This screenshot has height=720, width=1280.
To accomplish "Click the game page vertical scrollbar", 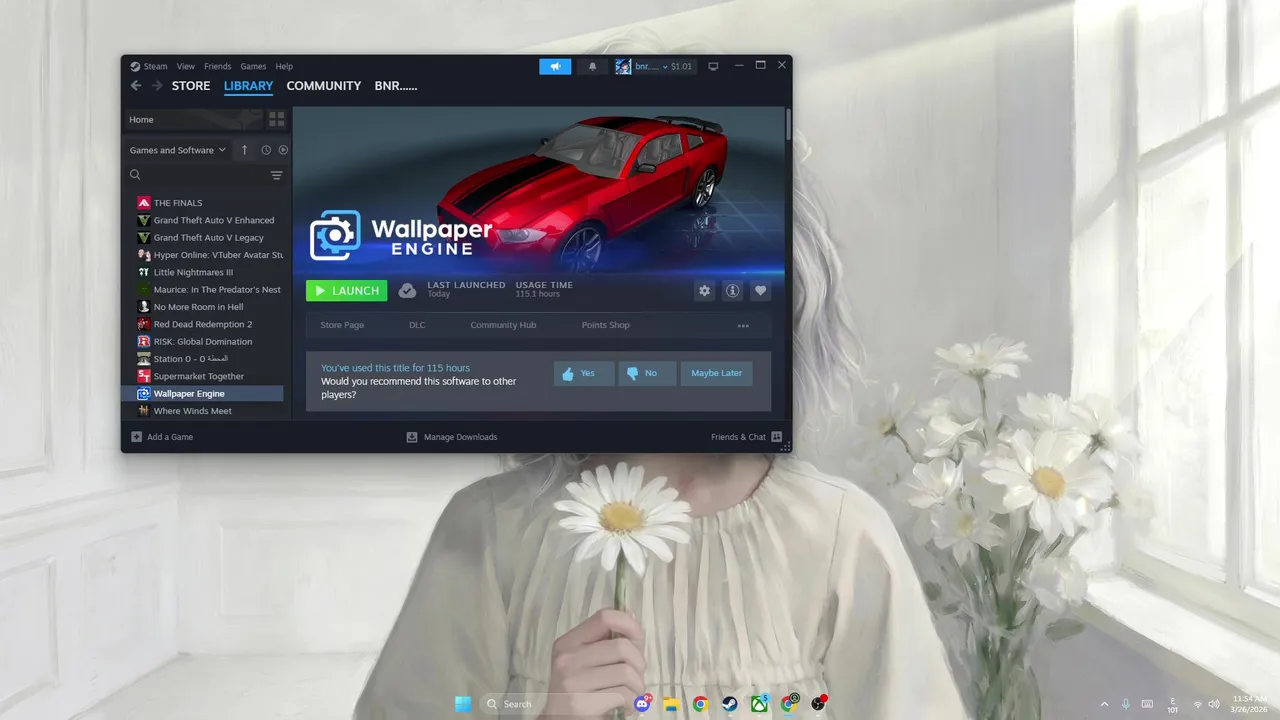I will point(788,125).
